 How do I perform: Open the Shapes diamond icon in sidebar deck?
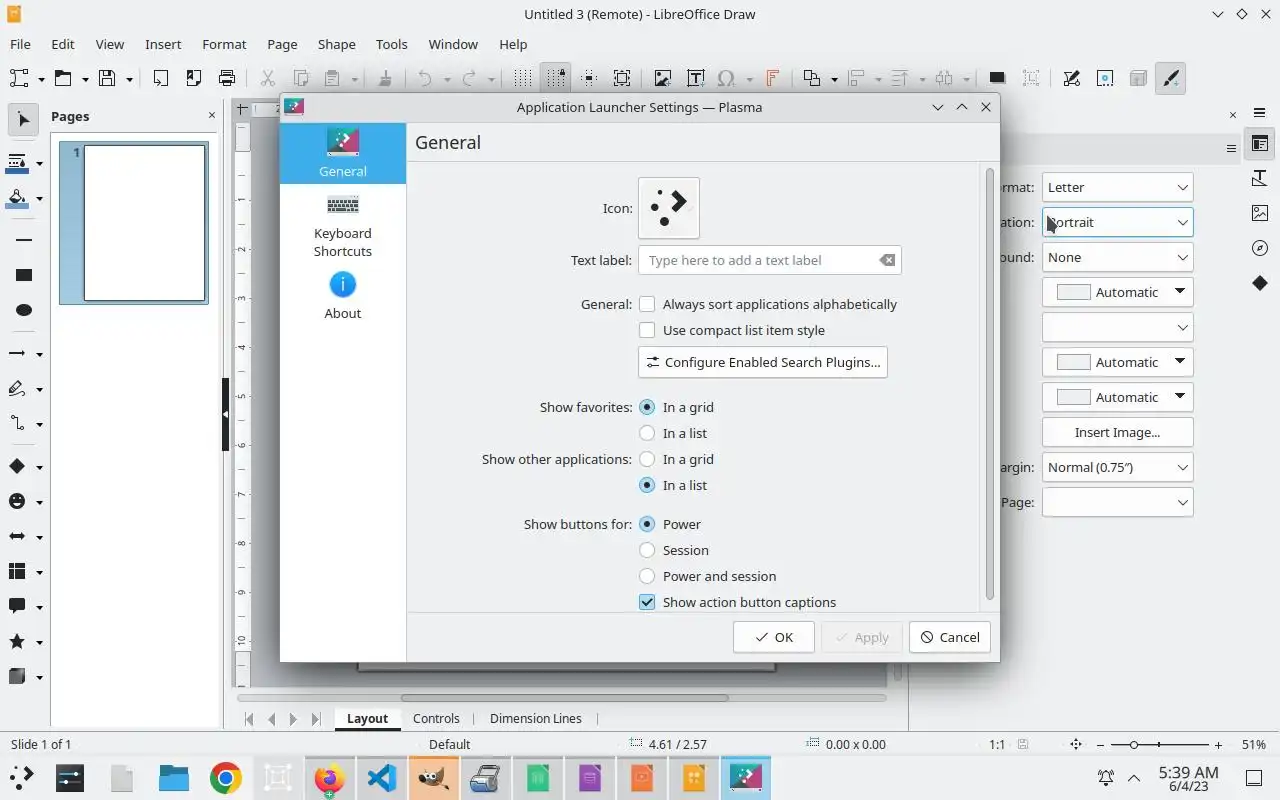(x=1259, y=283)
